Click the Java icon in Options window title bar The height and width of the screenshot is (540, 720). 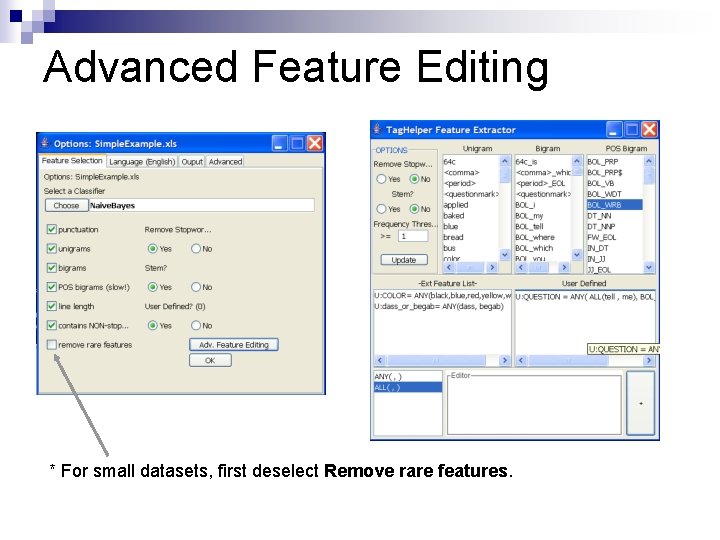click(x=45, y=143)
